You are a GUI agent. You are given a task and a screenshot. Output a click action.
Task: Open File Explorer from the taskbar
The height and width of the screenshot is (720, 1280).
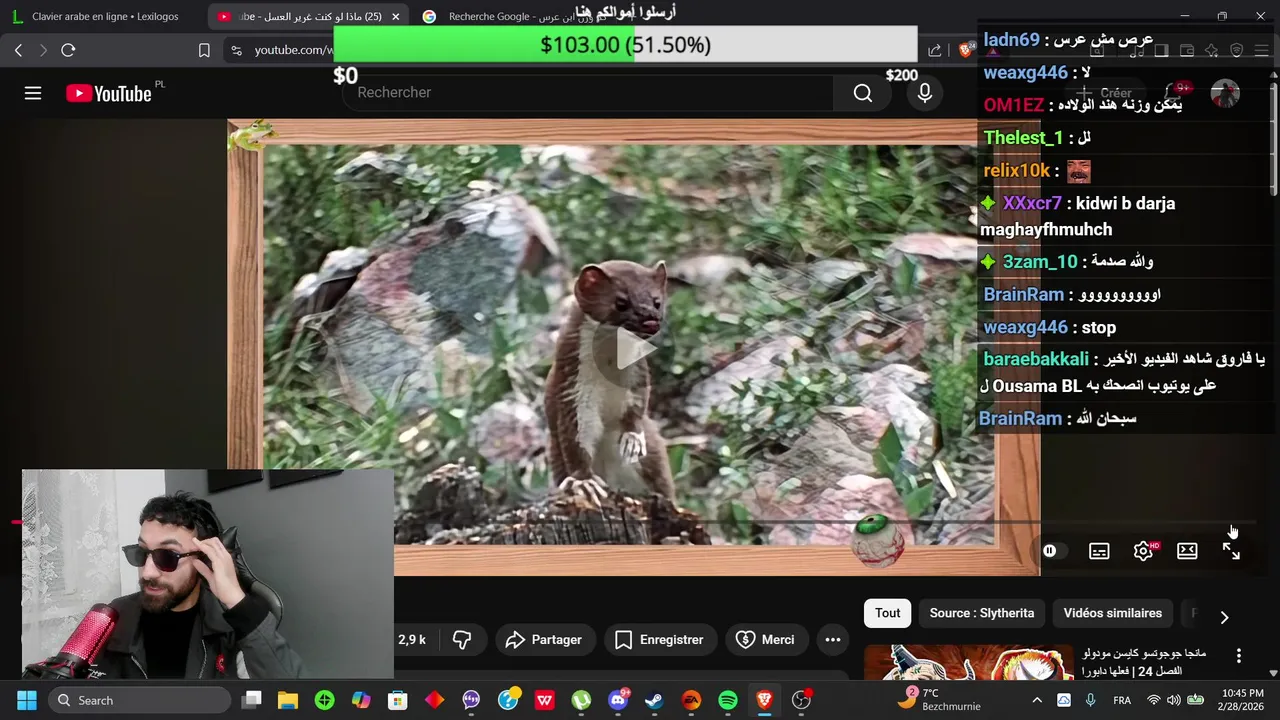(288, 700)
